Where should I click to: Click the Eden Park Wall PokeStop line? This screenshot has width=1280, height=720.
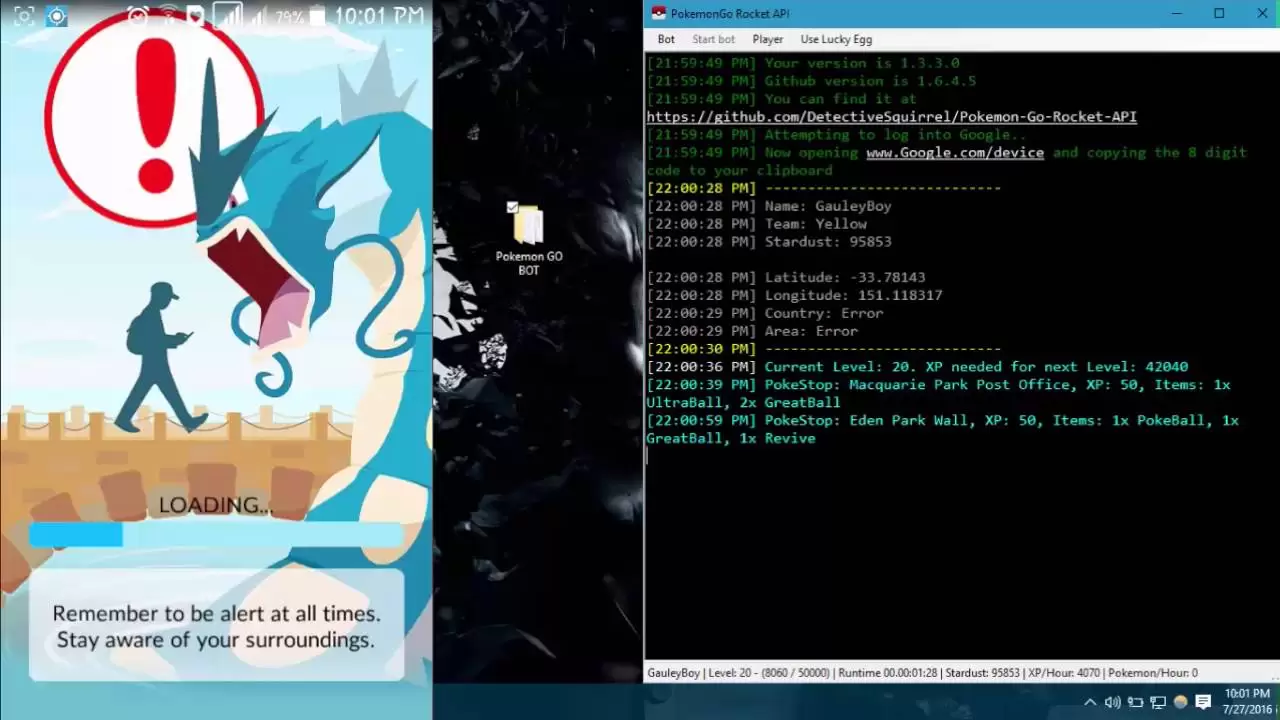(942, 430)
